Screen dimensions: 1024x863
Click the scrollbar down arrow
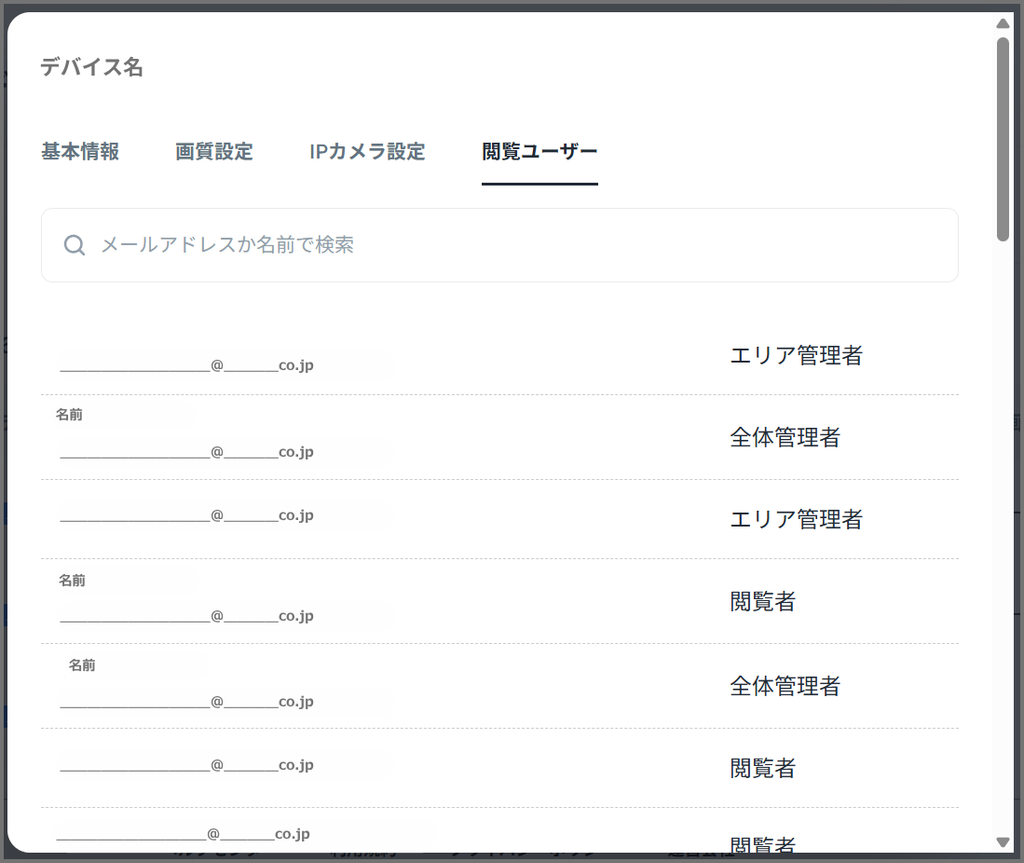(1003, 842)
